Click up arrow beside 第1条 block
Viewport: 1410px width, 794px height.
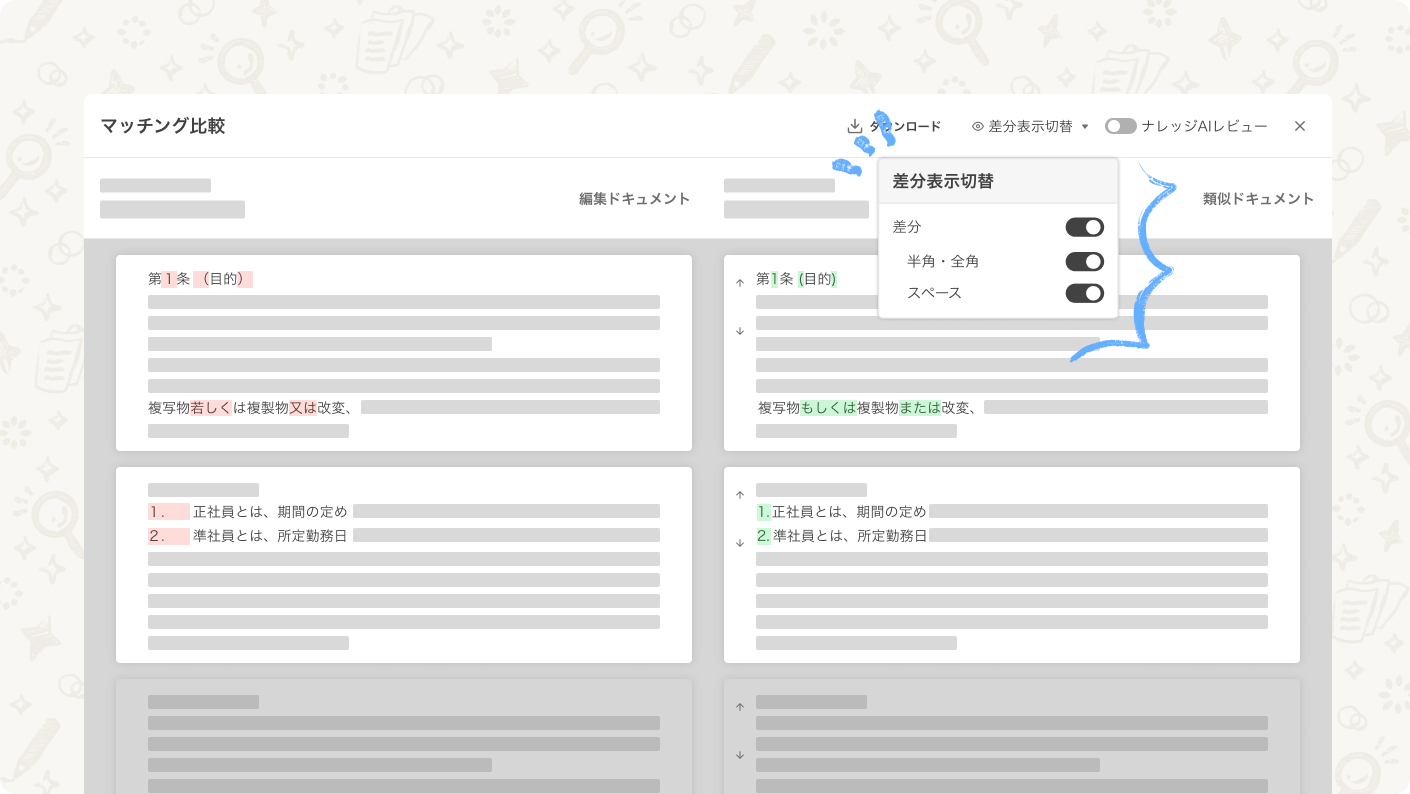click(x=740, y=283)
